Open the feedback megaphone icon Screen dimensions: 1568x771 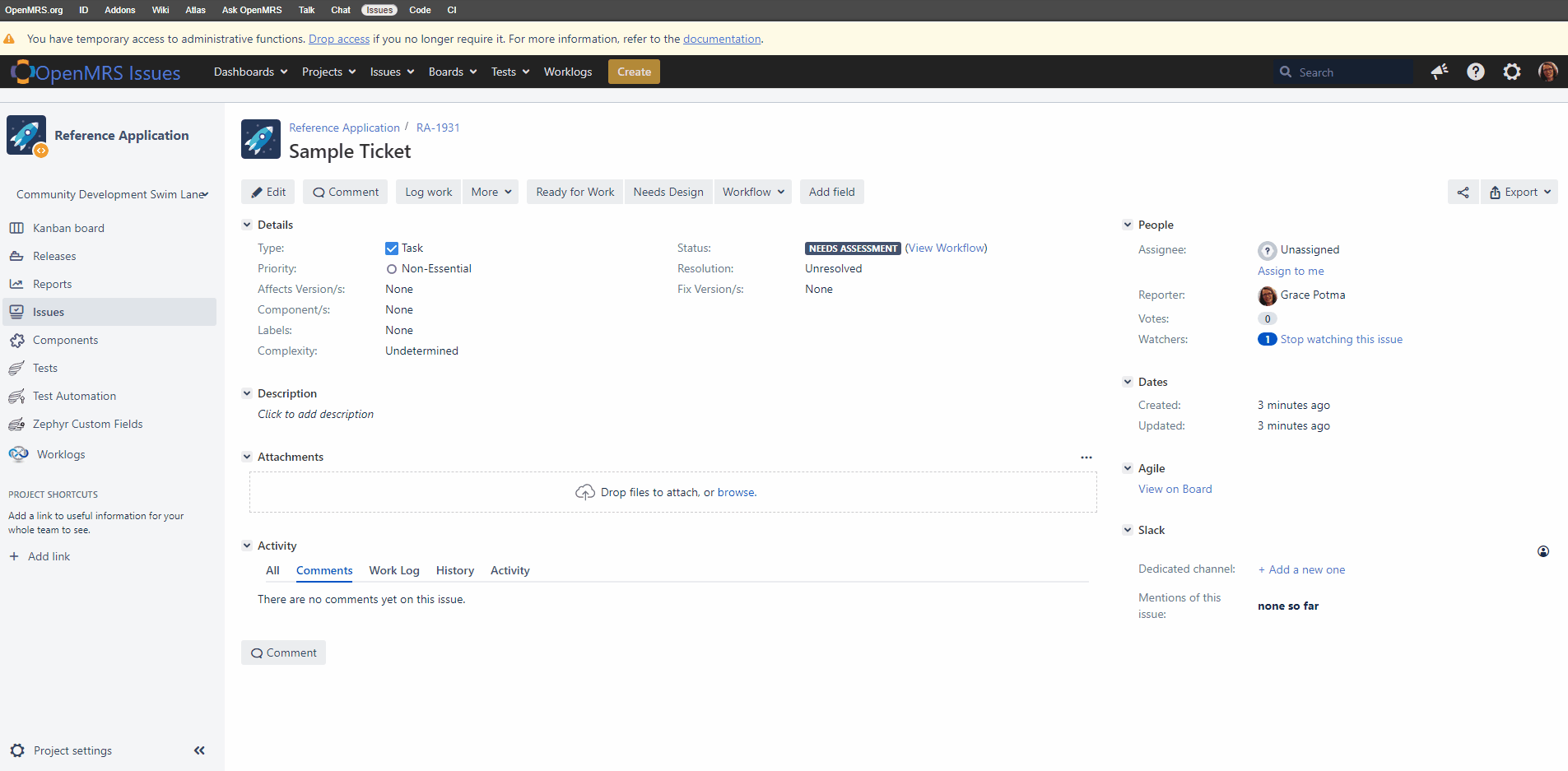coord(1440,72)
